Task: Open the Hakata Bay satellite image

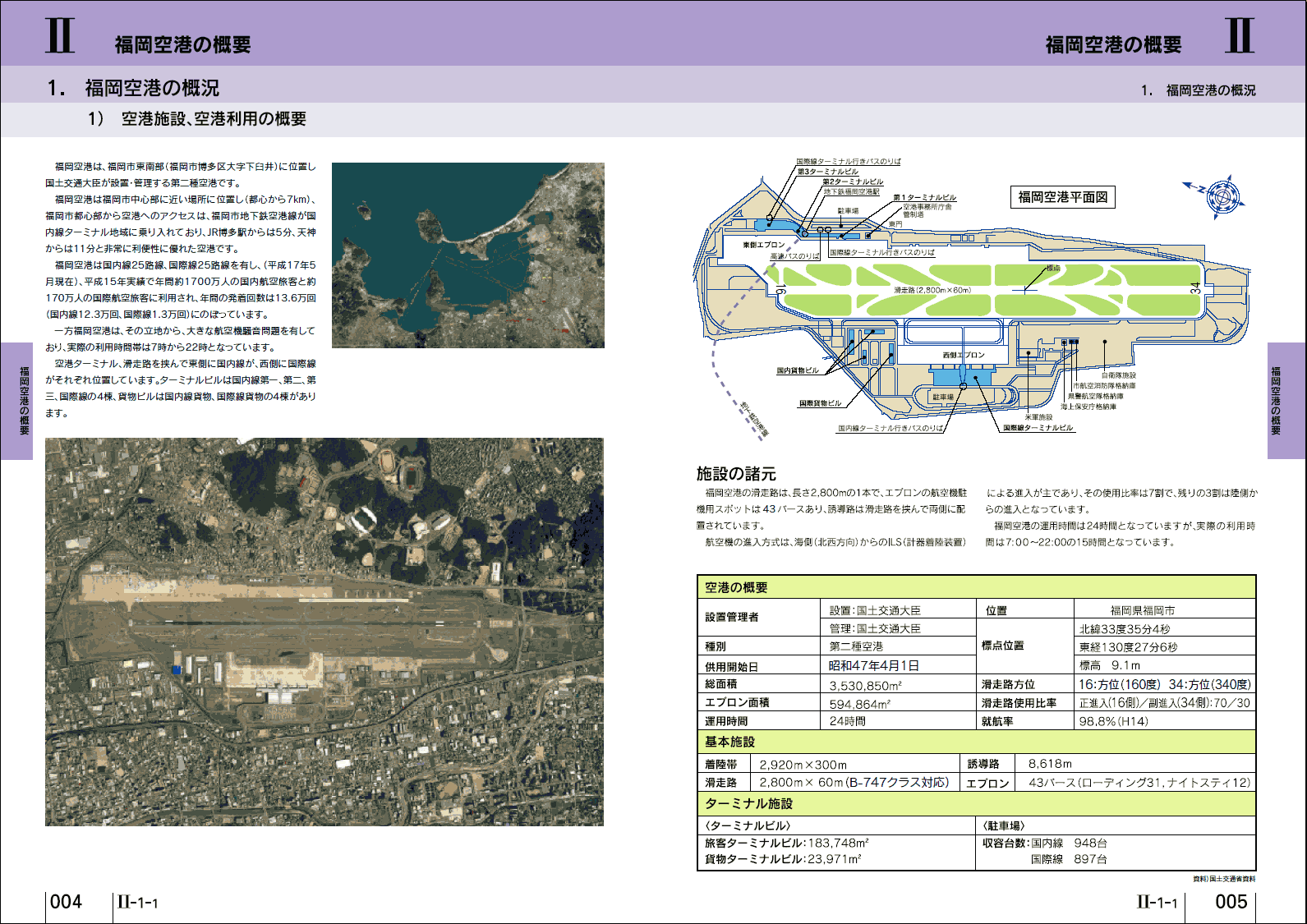Action: point(468,255)
